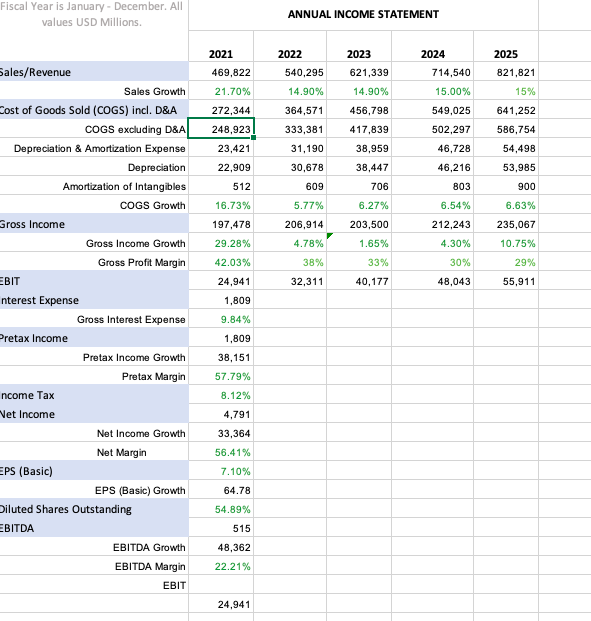This screenshot has width=591, height=621.
Task: Select the 2025 Amortization value 900
Action: [x=506, y=186]
